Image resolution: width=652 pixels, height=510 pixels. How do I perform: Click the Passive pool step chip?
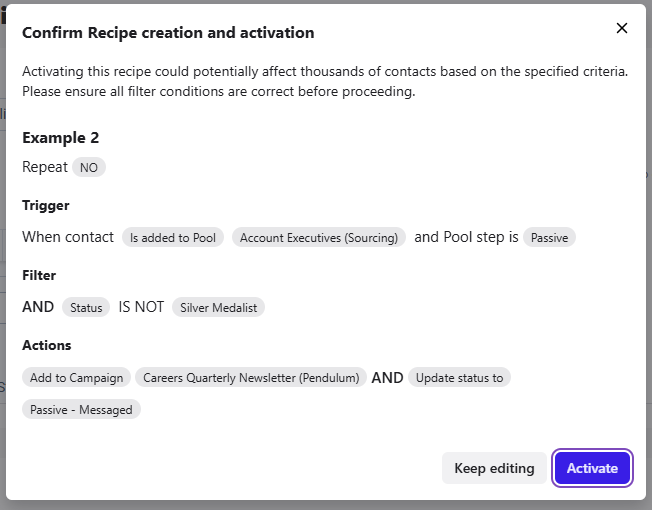(549, 237)
